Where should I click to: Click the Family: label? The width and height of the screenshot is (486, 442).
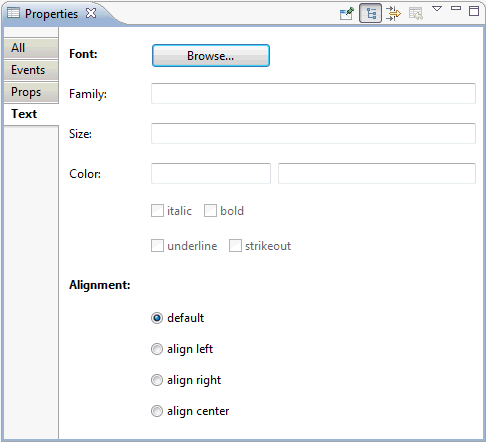click(x=88, y=94)
